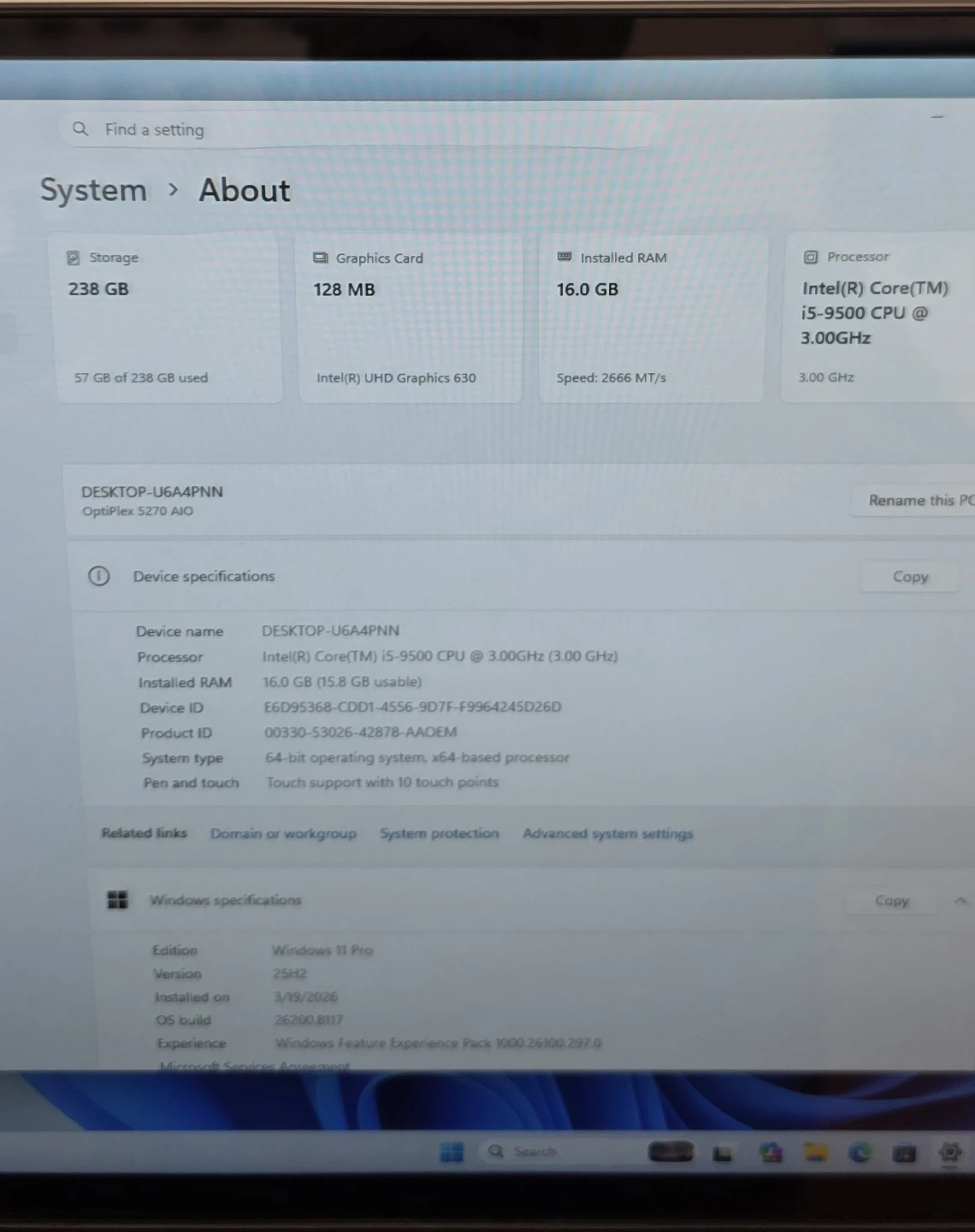Open Microsoft Store from the taskbar
Screen dimensions: 975x1232
904,1154
